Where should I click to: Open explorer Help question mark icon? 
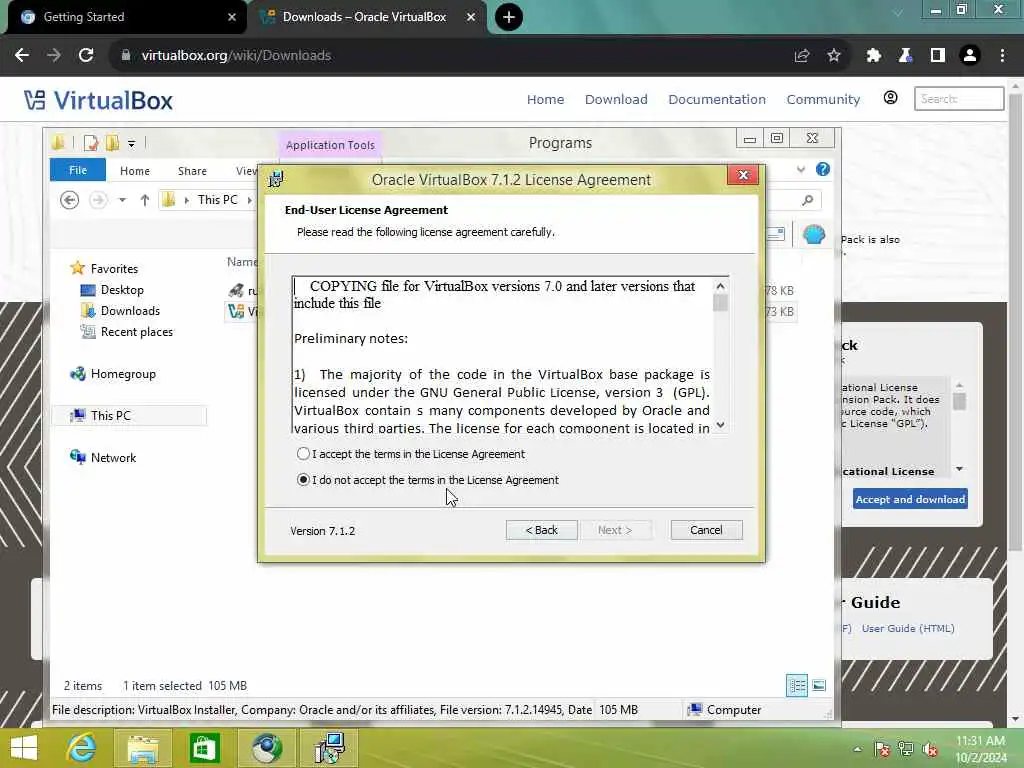[823, 170]
